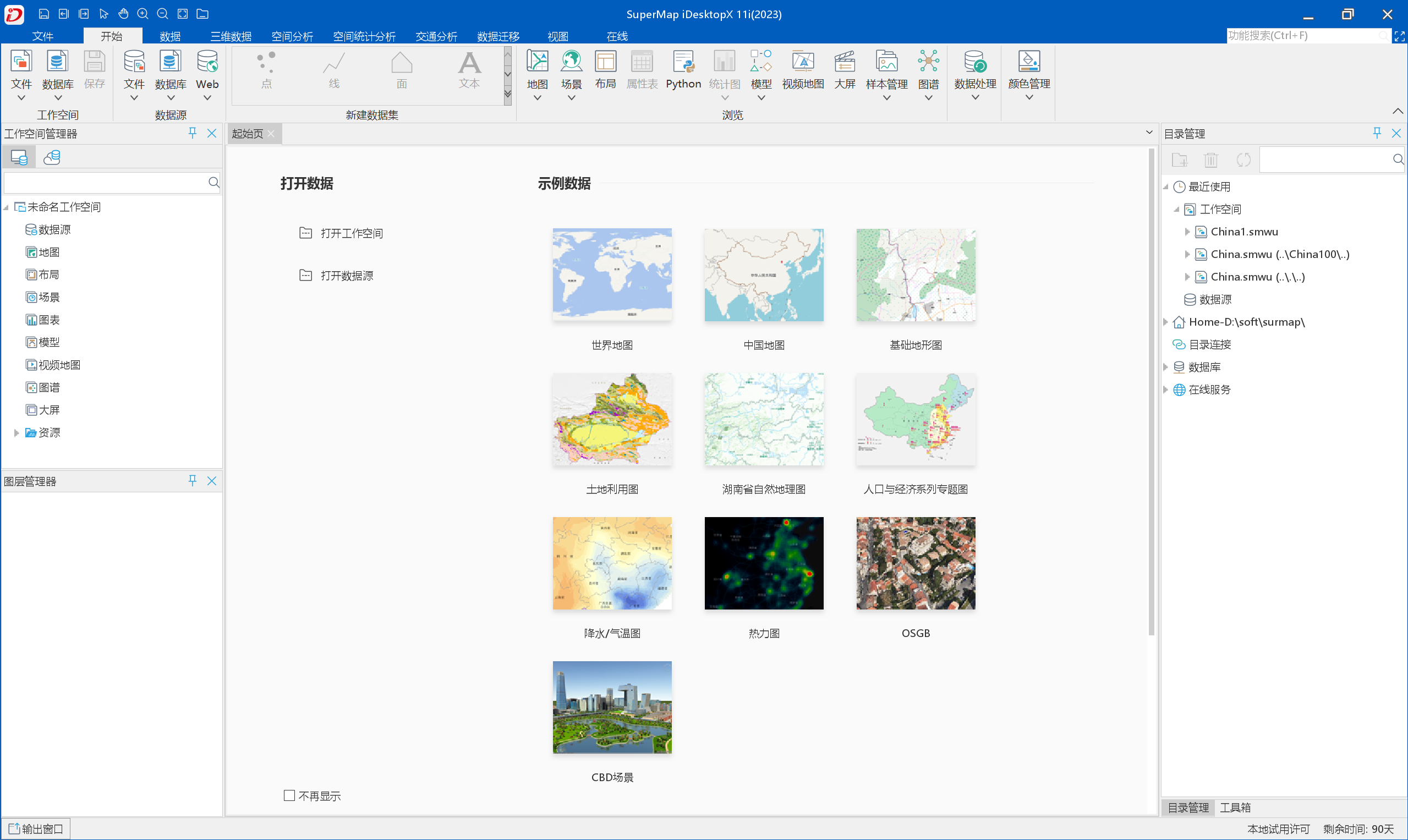Check the 不再显示 checkbox
1408x840 pixels.
289,795
